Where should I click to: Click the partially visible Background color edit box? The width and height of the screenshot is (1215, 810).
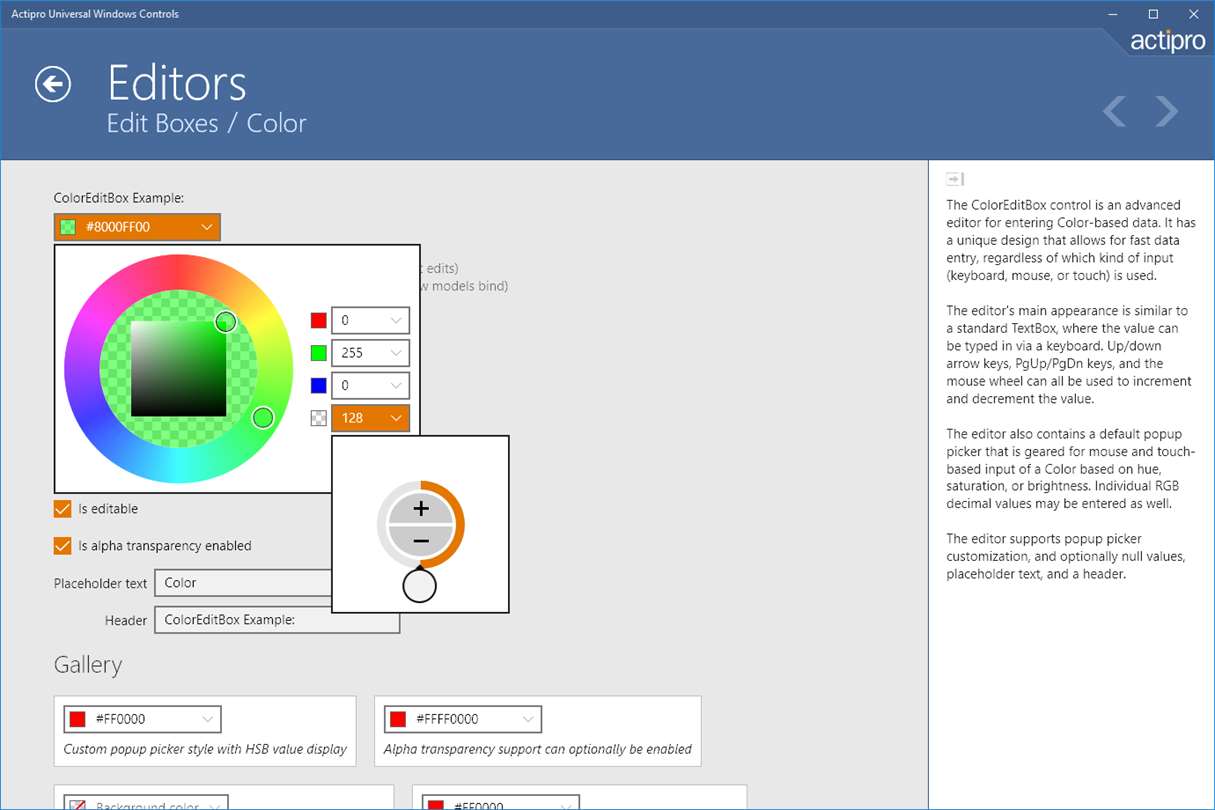point(147,802)
